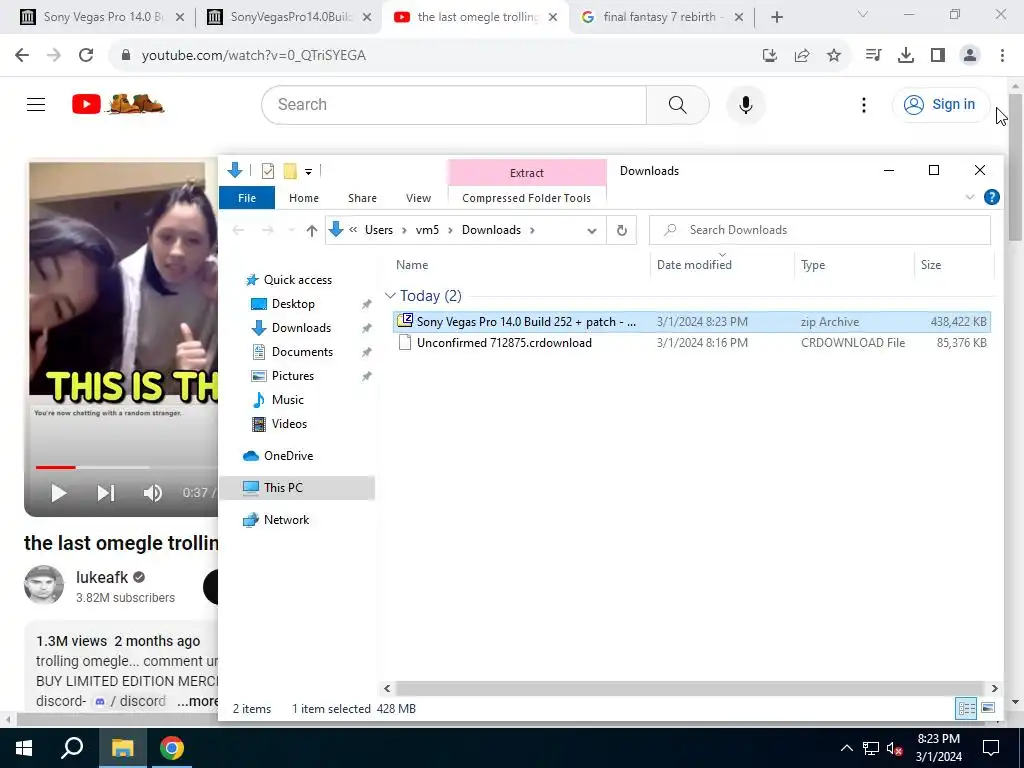Open Chrome media control icon
This screenshot has width=1024, height=768.
[x=873, y=56]
